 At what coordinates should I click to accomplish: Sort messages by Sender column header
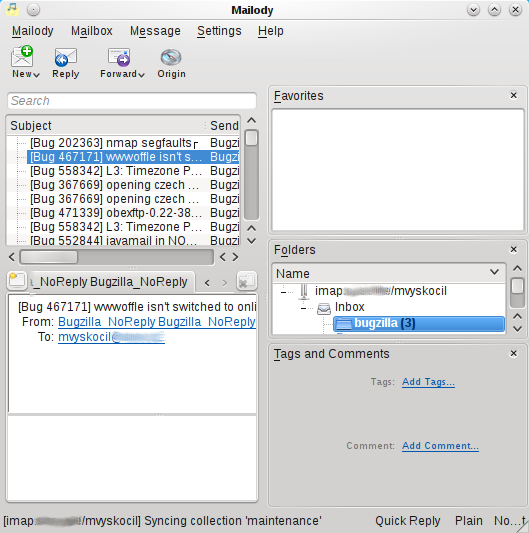(224, 125)
